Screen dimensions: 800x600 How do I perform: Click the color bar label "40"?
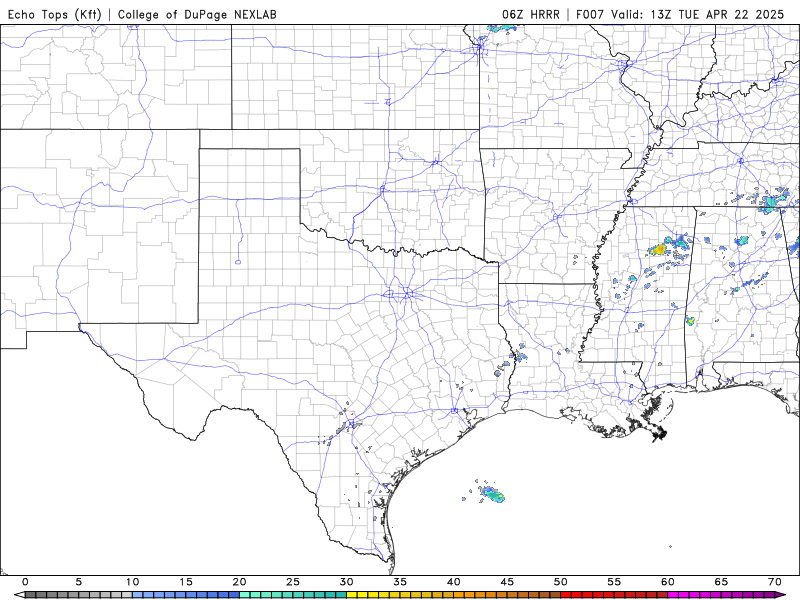pos(454,582)
